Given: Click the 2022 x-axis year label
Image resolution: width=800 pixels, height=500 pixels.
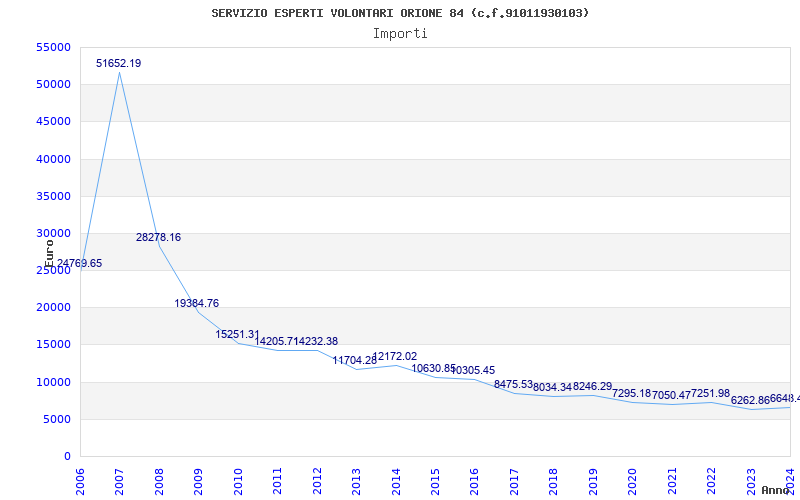Looking at the screenshot, I should [x=712, y=481].
